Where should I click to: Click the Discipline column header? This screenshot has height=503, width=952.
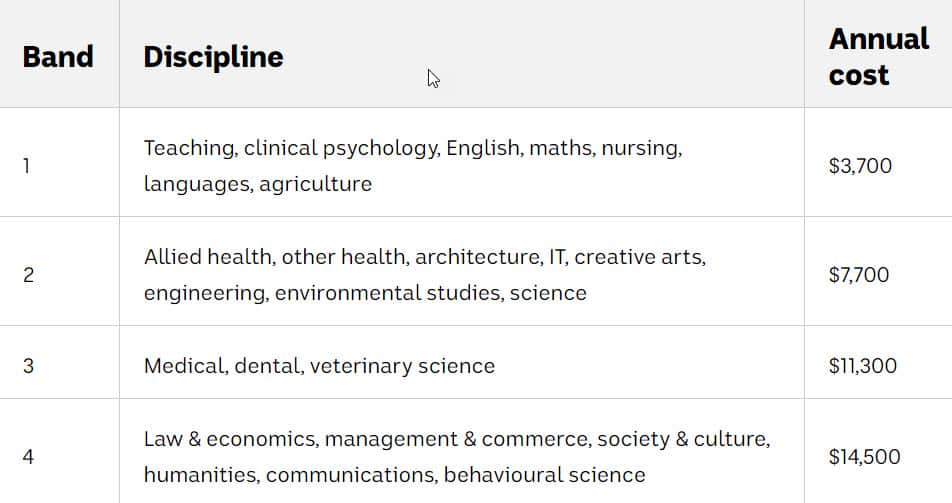(x=213, y=56)
